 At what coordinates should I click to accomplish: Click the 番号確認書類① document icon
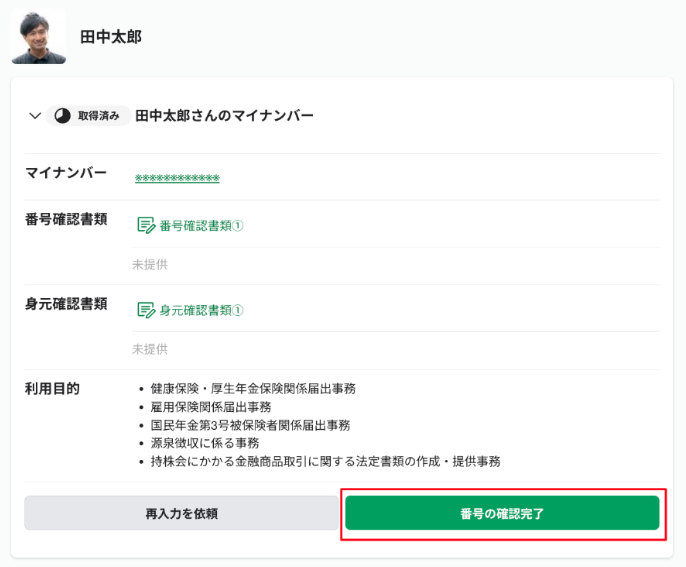(x=146, y=225)
